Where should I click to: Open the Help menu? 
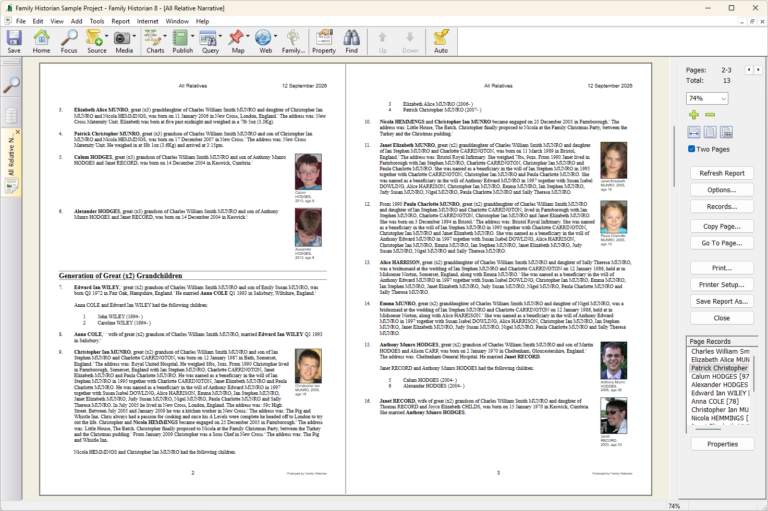pos(202,21)
